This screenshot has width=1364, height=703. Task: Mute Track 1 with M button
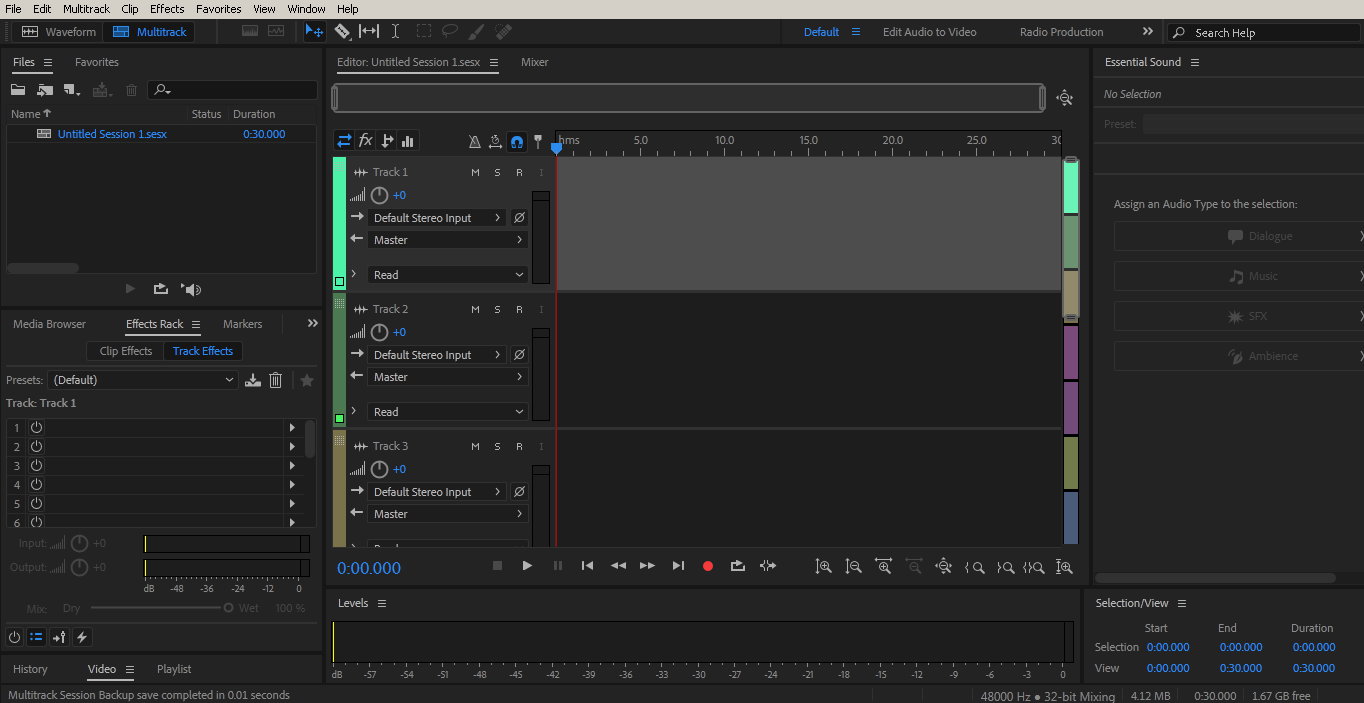click(475, 172)
